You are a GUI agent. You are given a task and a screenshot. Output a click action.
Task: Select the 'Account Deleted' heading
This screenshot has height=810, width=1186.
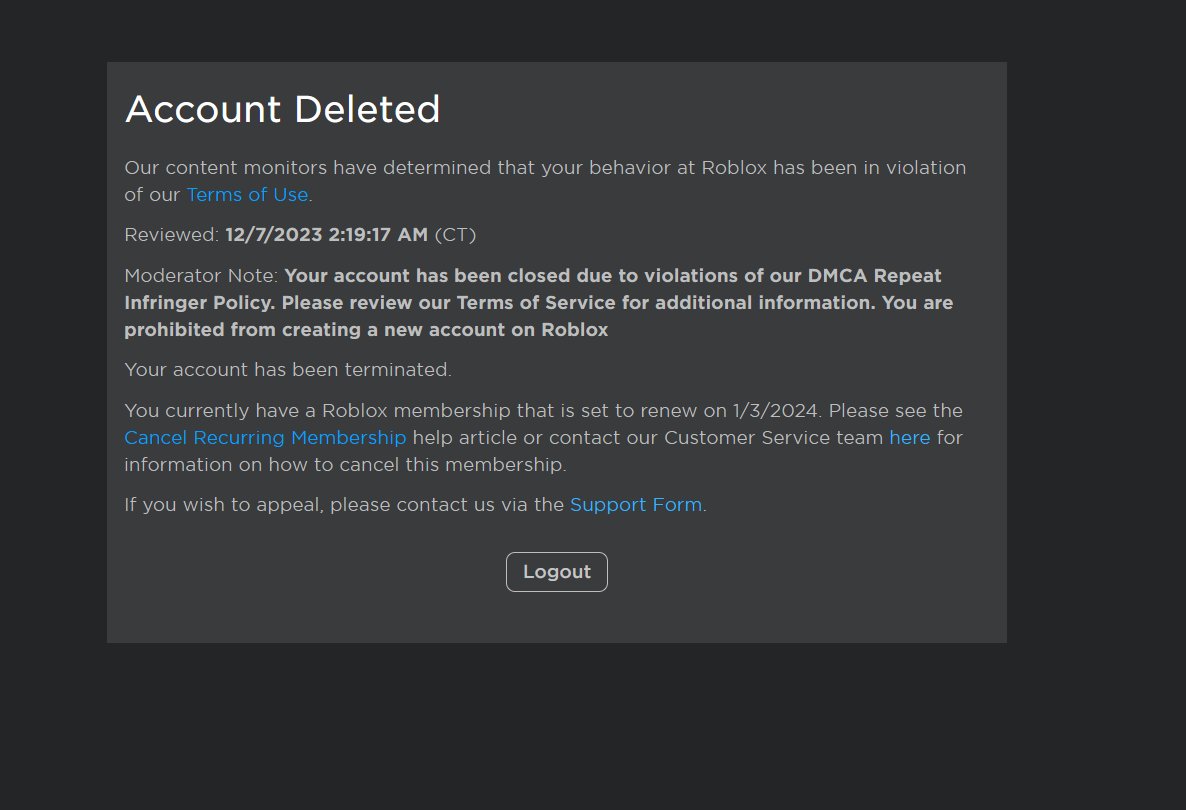click(x=282, y=109)
